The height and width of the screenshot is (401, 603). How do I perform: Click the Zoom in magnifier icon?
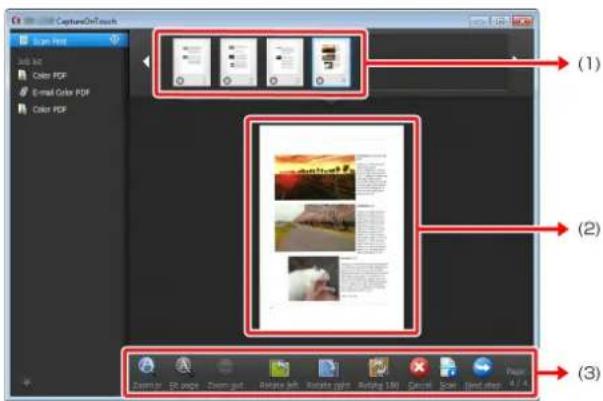point(147,366)
